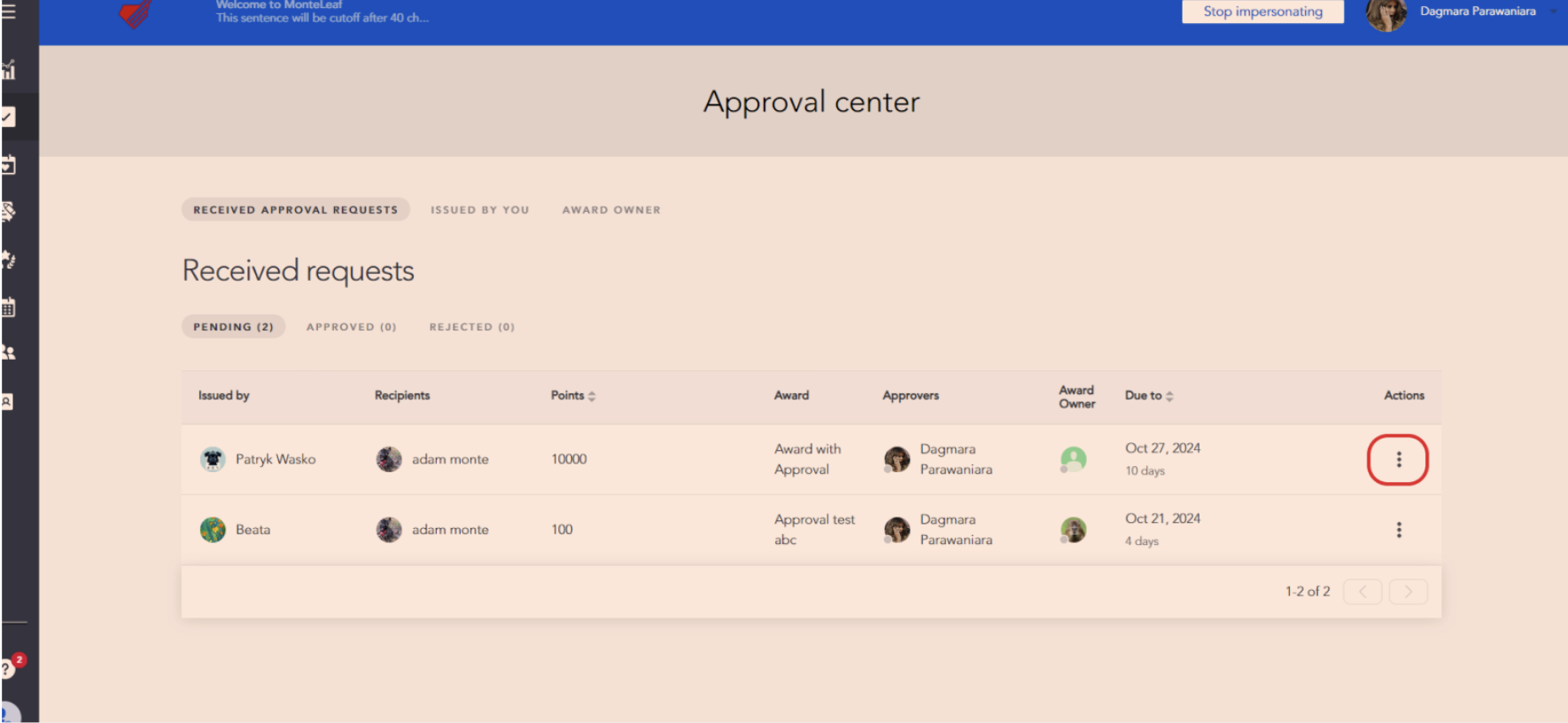1568x723 pixels.
Task: Show the Rejected (0) requests
Action: coord(471,327)
